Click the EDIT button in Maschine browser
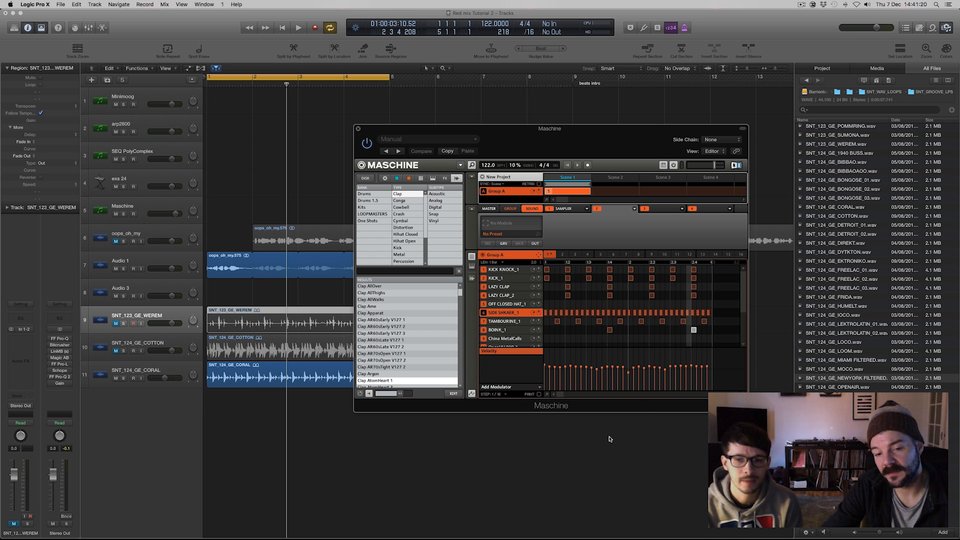This screenshot has width=960, height=540. [x=453, y=394]
